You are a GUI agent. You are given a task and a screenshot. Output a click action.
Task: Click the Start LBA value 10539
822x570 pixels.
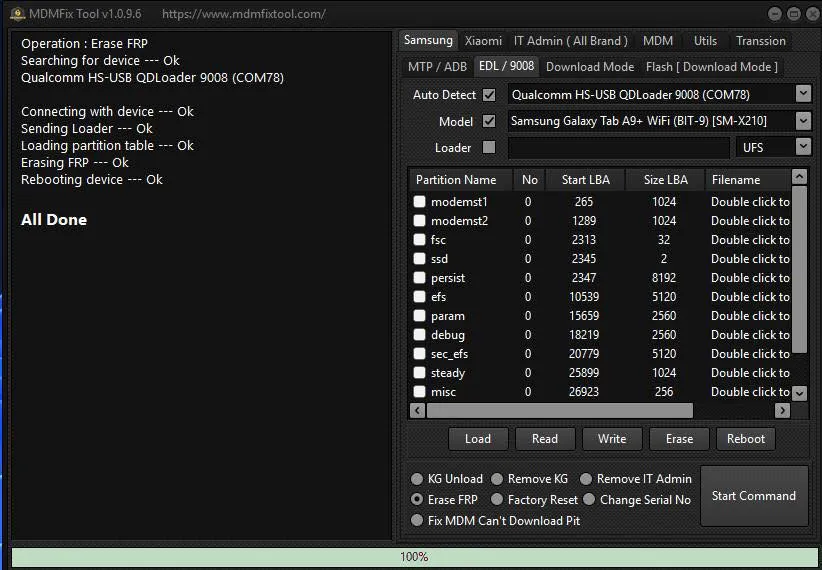click(x=584, y=297)
